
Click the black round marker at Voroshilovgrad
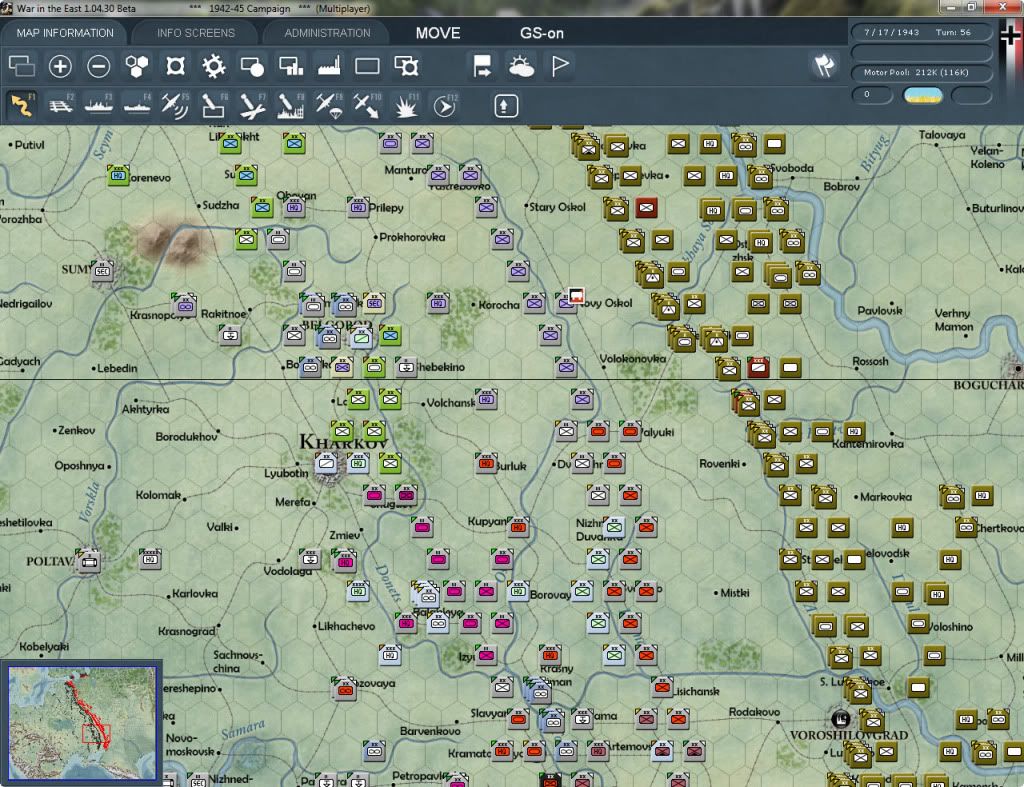pos(840,718)
